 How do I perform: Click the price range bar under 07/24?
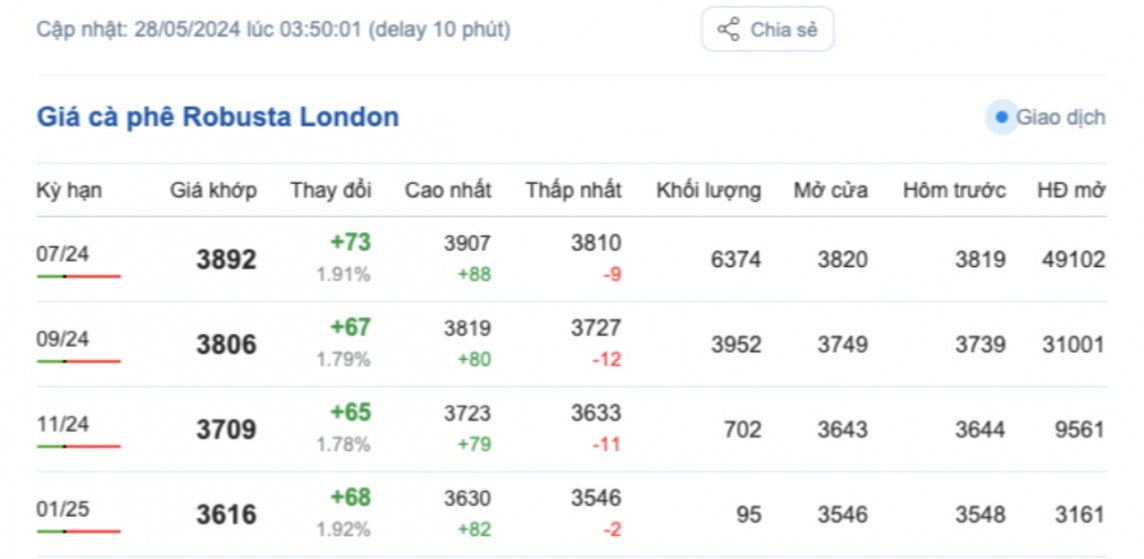pos(79,275)
